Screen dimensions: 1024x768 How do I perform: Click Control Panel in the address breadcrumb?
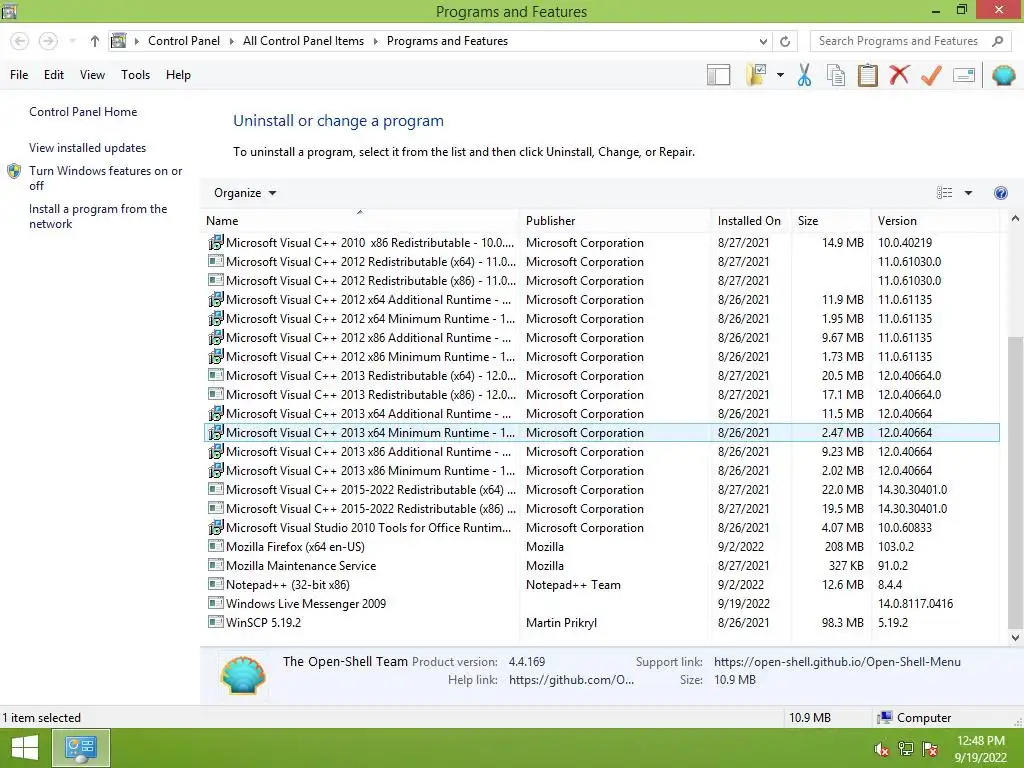[184, 41]
